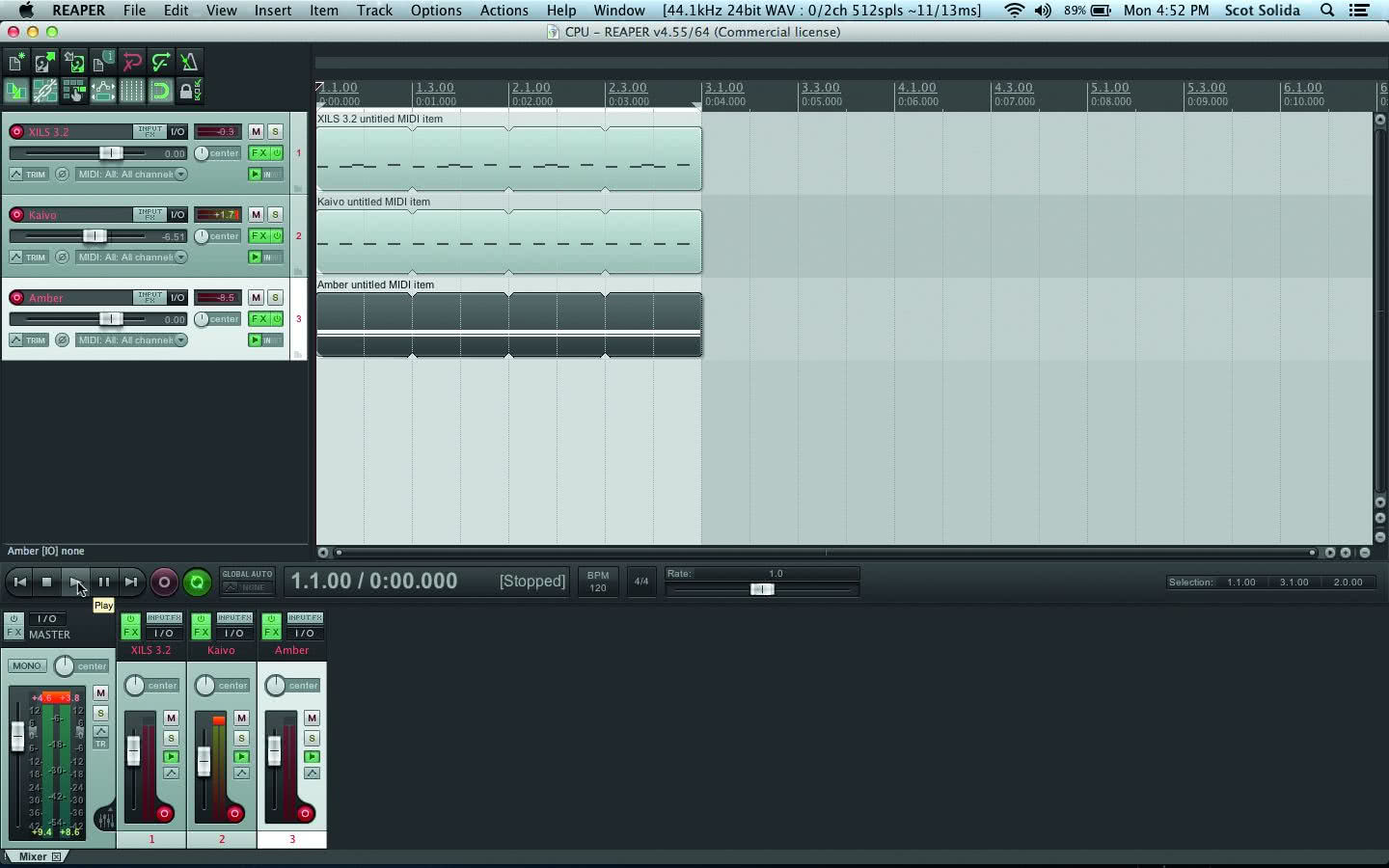Toggle the ripple editing toolbar icon
This screenshot has height=868, width=1389.
(74, 92)
